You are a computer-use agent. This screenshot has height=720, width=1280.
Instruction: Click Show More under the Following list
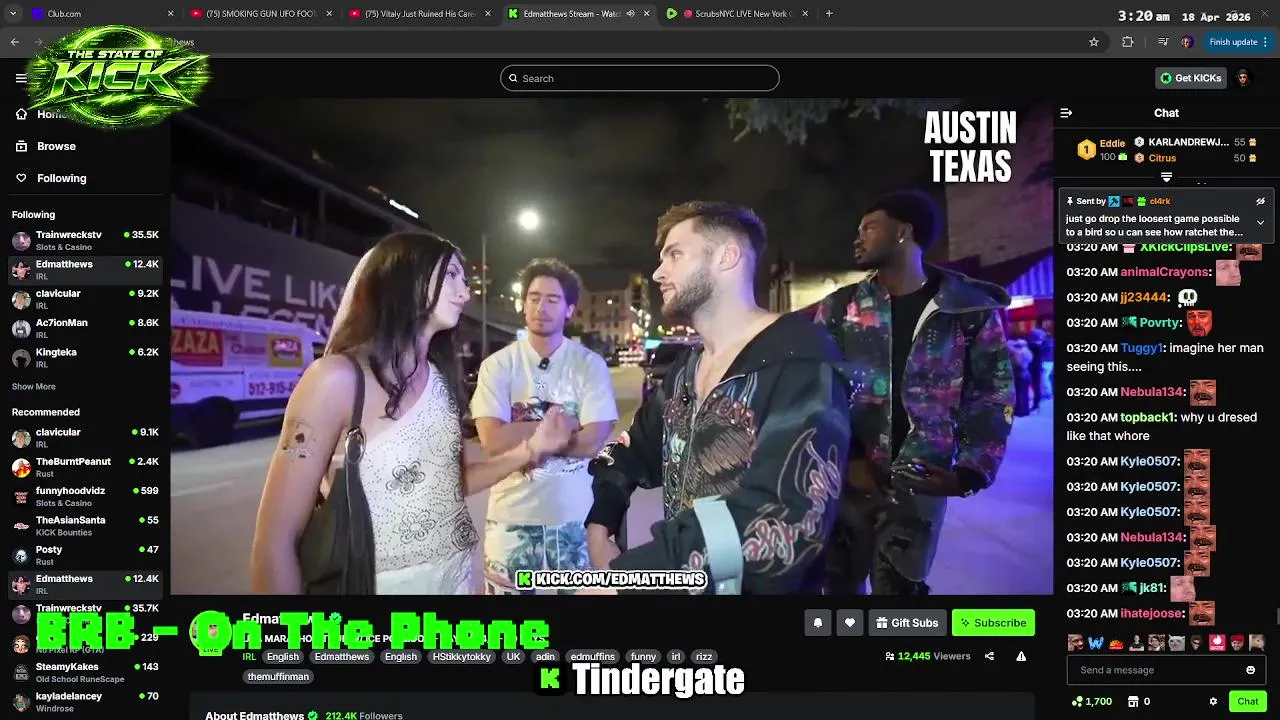34,386
